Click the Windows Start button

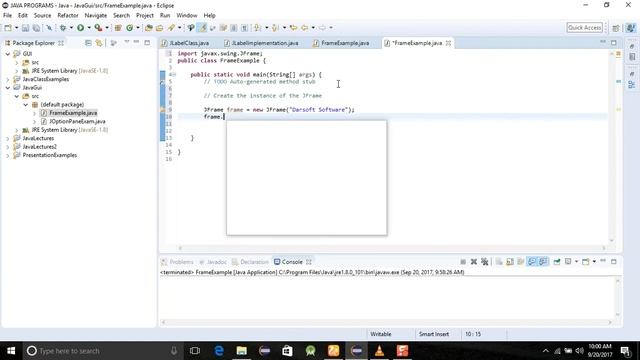click(11, 351)
